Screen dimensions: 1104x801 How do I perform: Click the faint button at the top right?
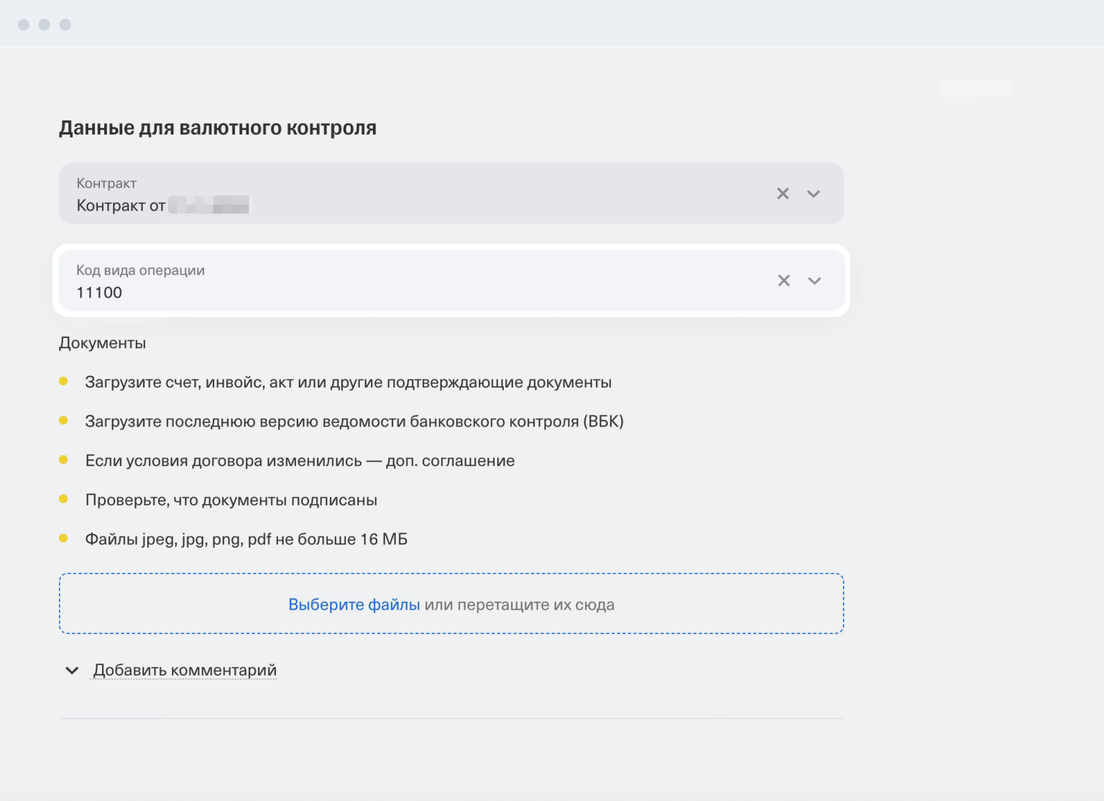tap(975, 89)
